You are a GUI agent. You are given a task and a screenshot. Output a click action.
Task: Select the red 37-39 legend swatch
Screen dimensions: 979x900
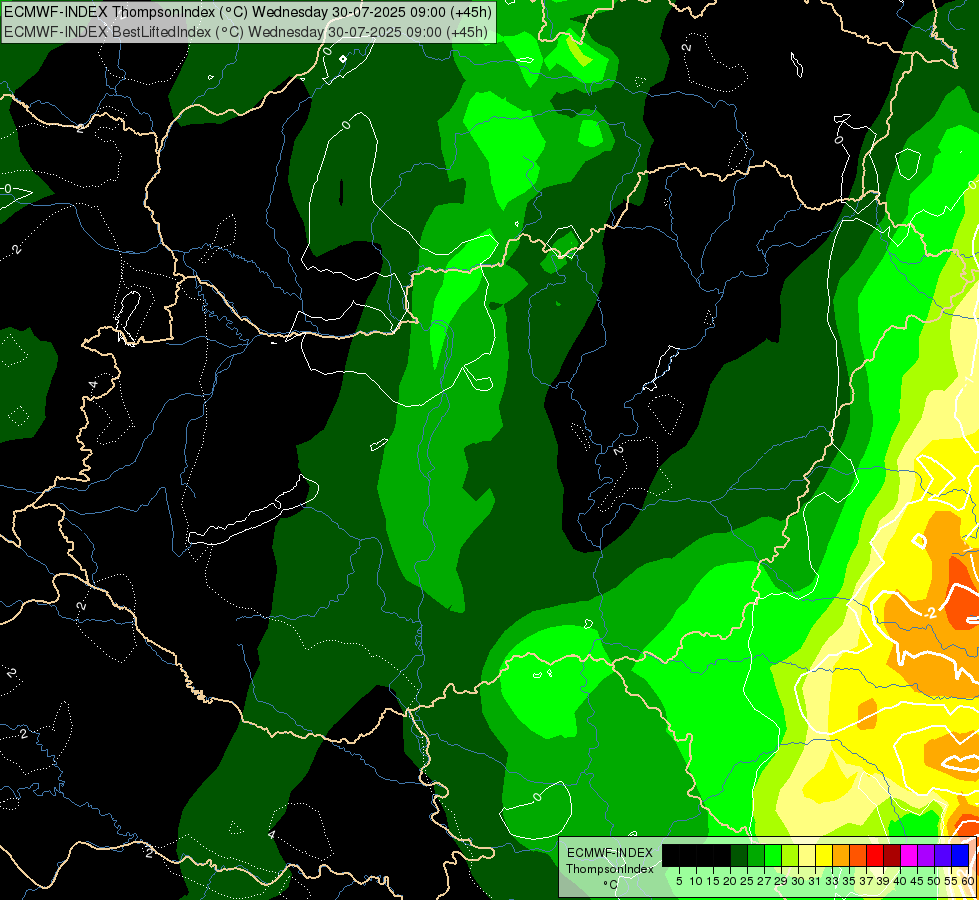(875, 855)
